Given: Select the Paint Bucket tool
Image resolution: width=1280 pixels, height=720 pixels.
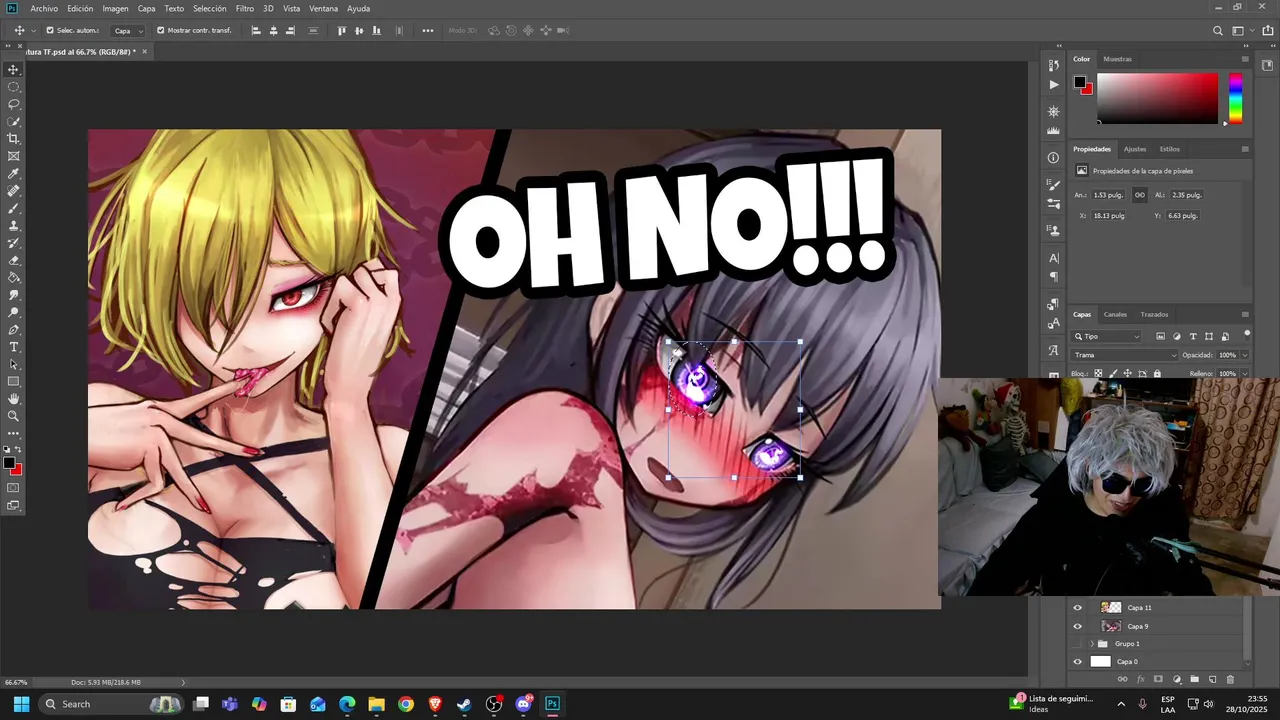Looking at the screenshot, I should coord(14,277).
